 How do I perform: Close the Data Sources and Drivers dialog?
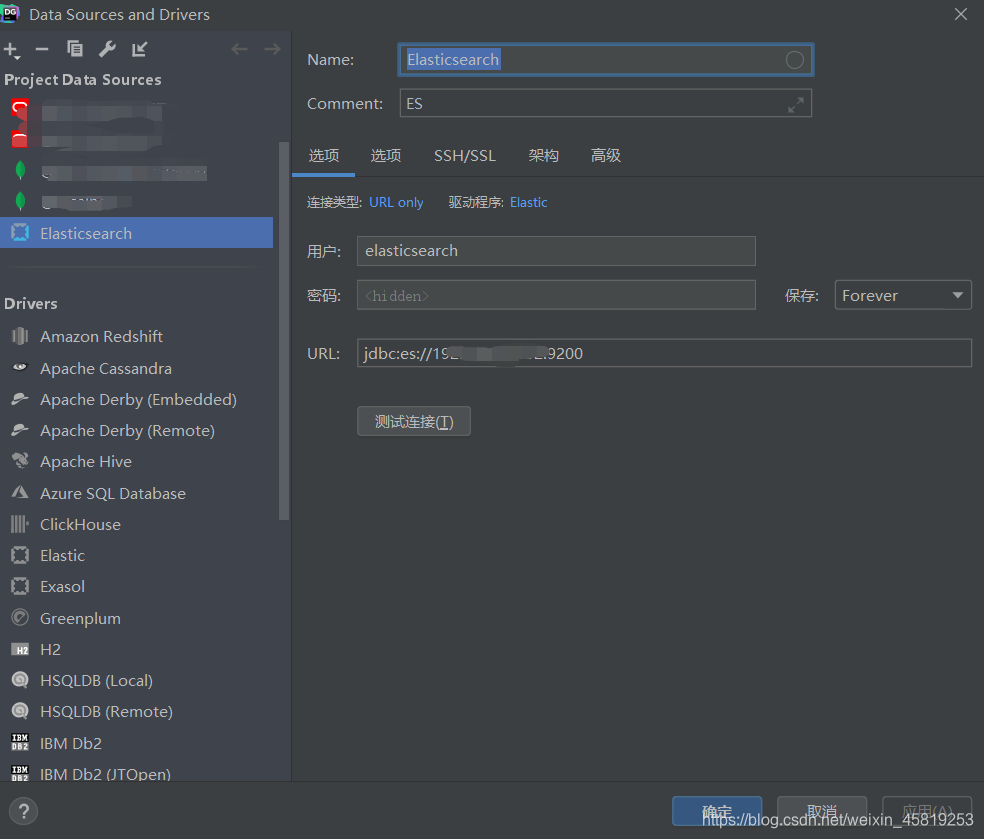click(x=961, y=14)
